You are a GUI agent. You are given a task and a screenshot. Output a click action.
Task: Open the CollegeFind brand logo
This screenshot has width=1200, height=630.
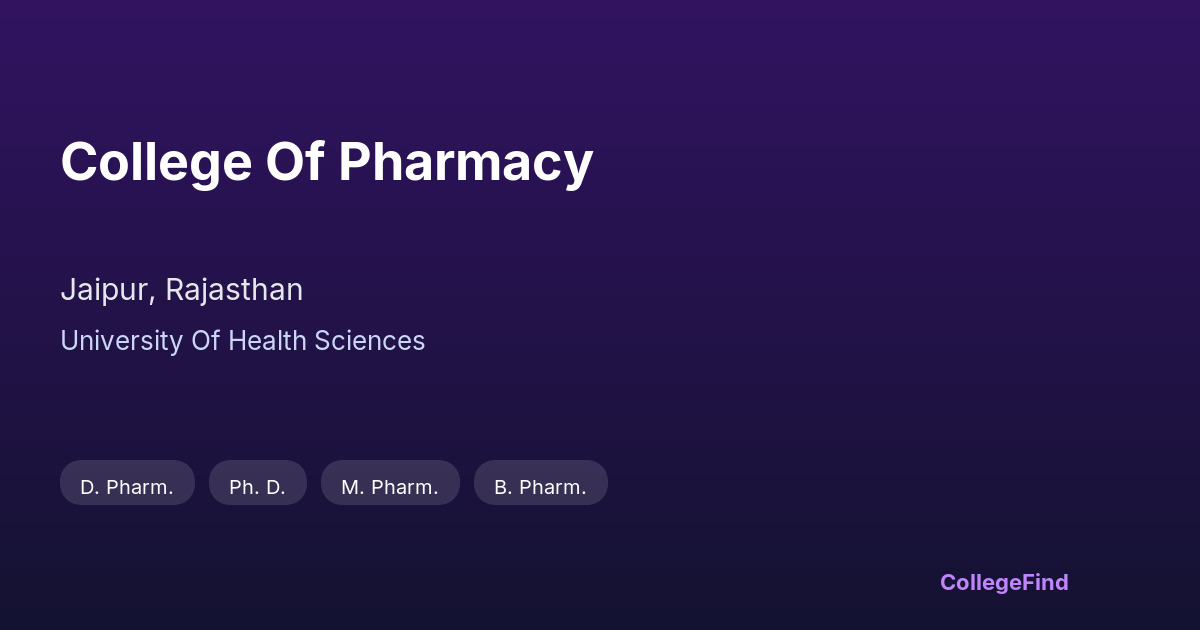coord(1003,582)
